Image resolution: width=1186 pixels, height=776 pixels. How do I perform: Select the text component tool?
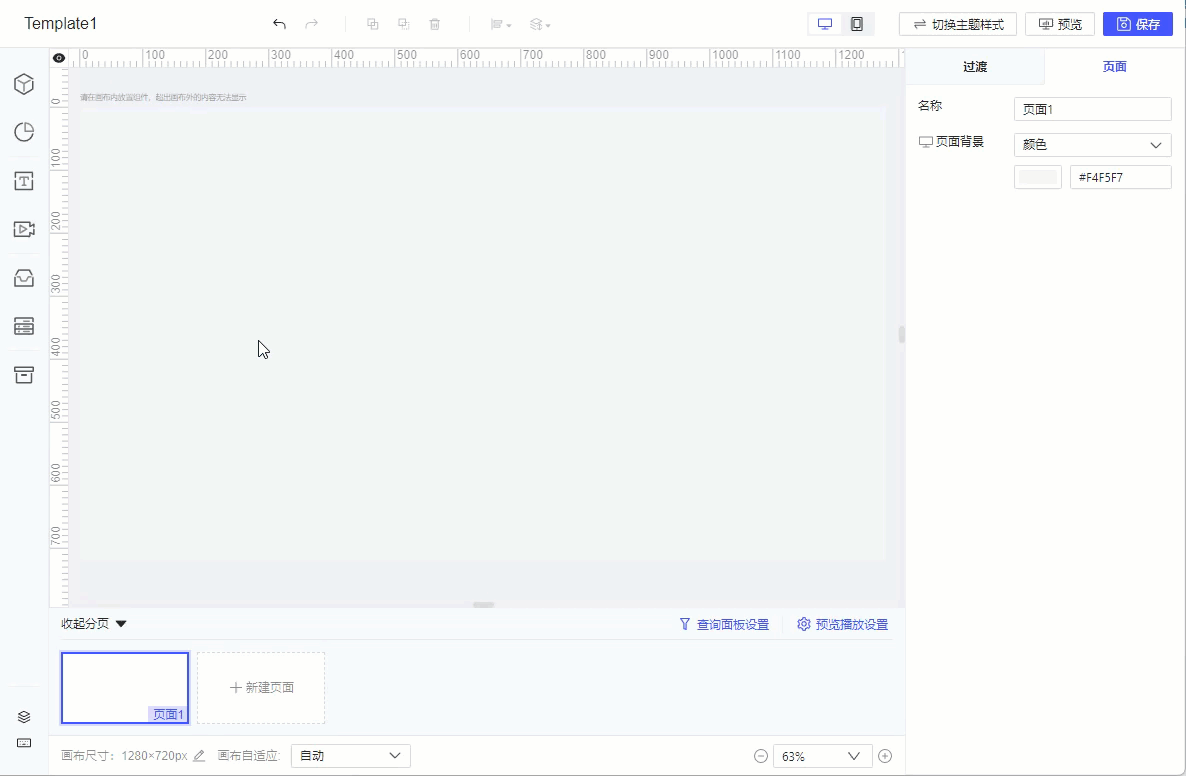click(24, 181)
